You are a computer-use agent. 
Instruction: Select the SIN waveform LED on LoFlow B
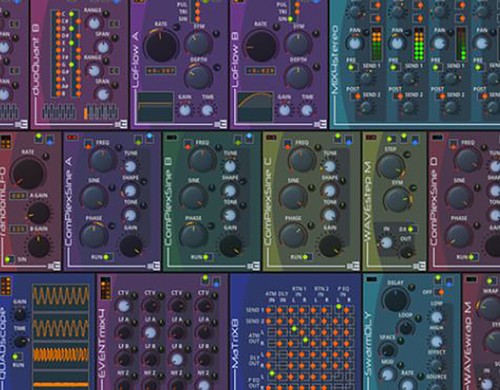[x=290, y=19]
